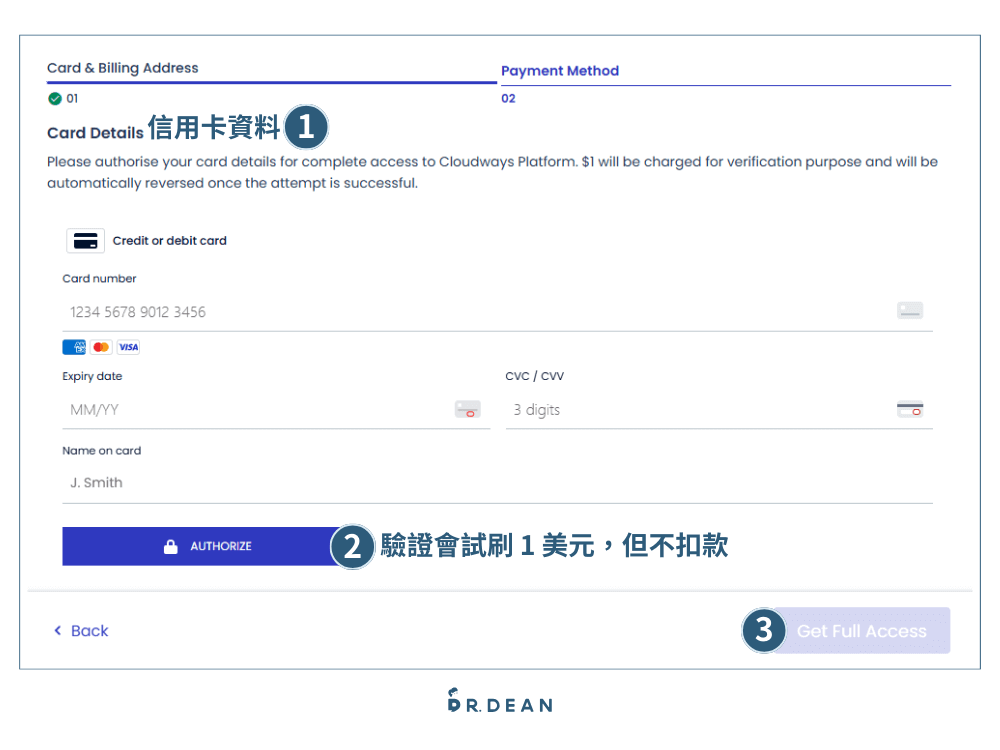Focus the Expiry date MM/YY field
This screenshot has height=750, width=1000.
276,410
